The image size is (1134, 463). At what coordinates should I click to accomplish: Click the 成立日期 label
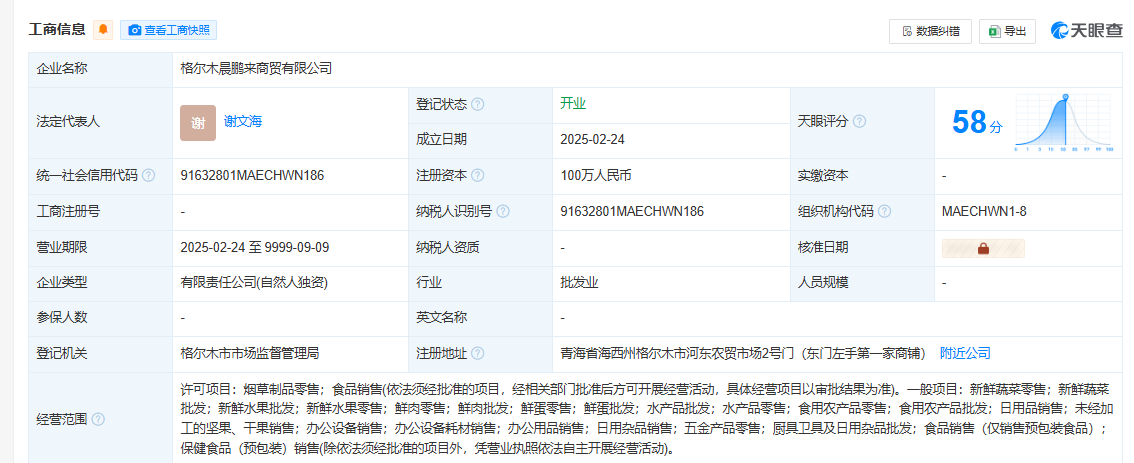click(x=441, y=140)
